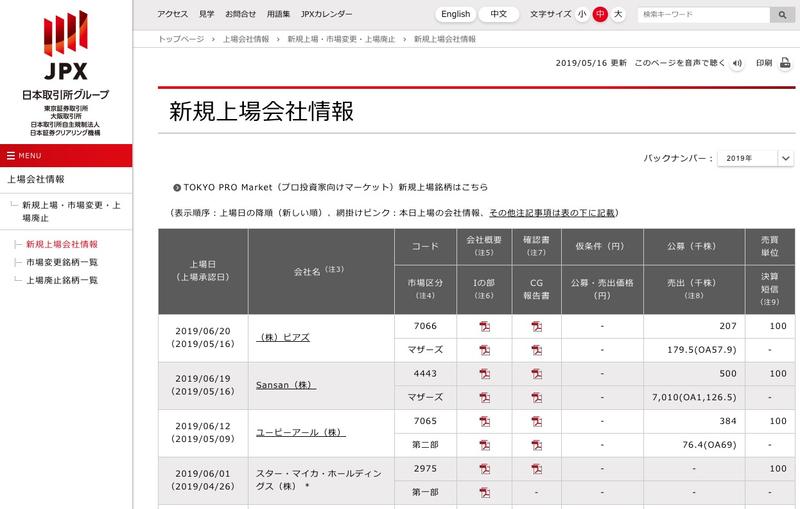Screen dimensions: 800x509
Task: Set font size to small (小)
Action: point(582,14)
